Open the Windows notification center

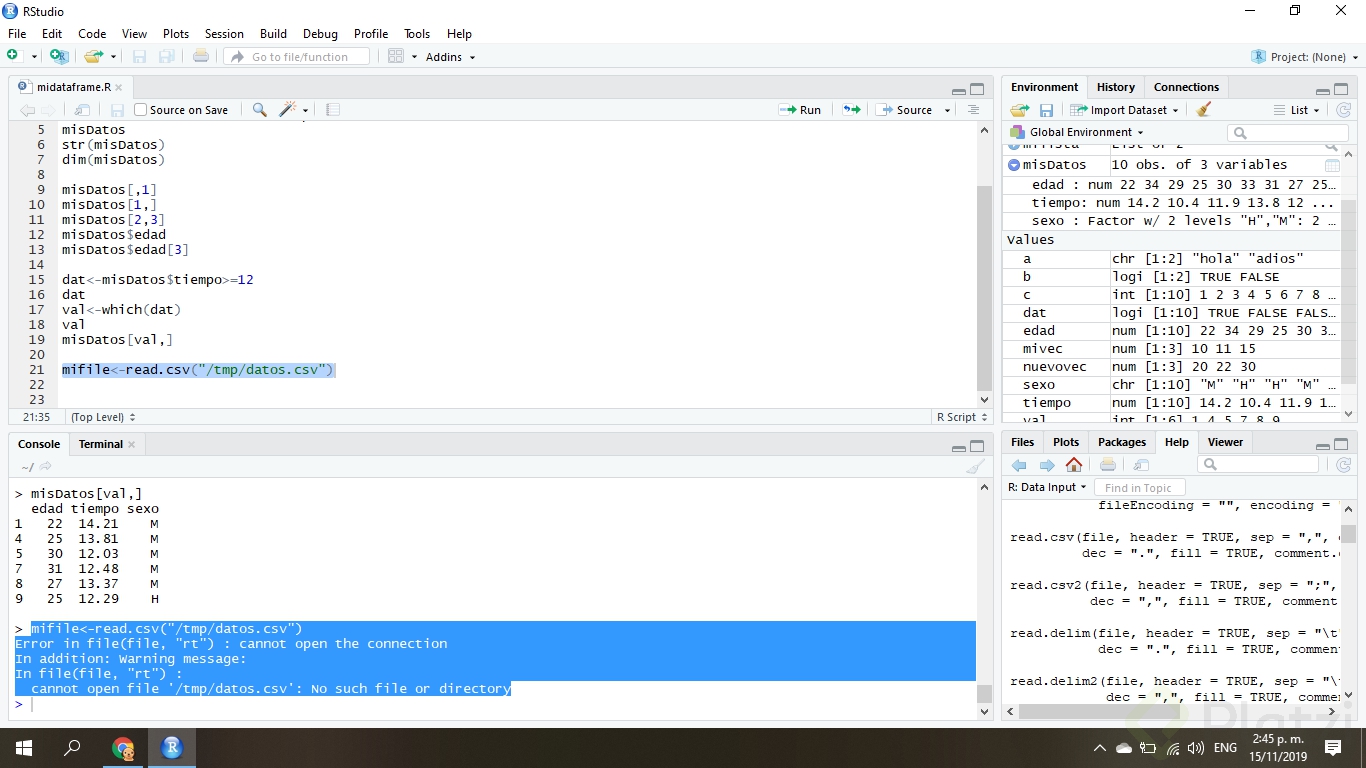pos(1333,748)
